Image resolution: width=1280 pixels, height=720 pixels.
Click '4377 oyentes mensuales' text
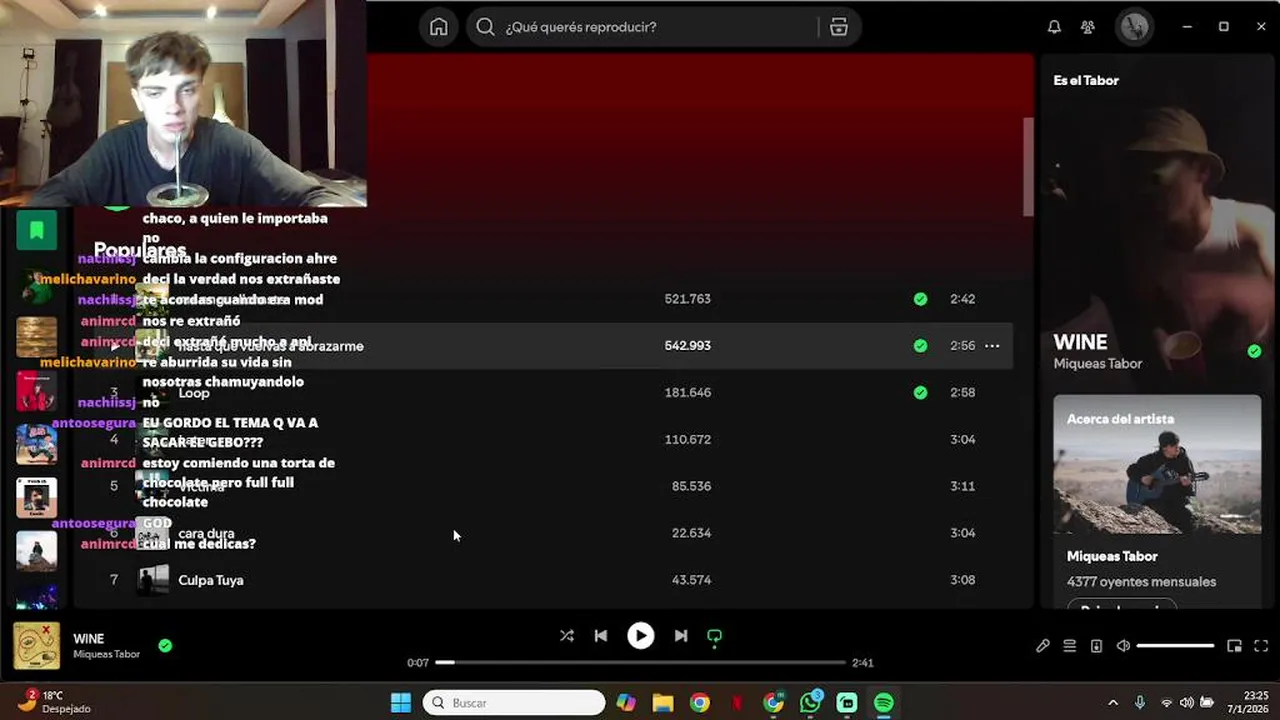(x=1141, y=582)
